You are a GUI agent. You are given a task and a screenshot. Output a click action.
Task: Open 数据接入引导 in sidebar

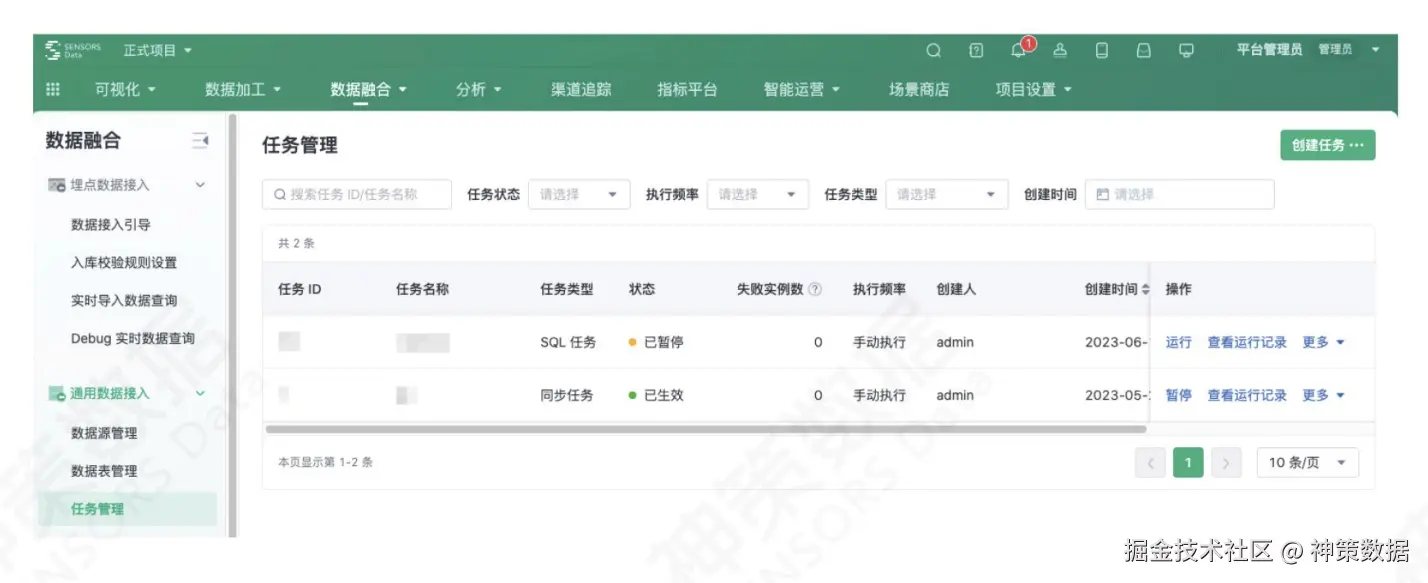(x=111, y=225)
